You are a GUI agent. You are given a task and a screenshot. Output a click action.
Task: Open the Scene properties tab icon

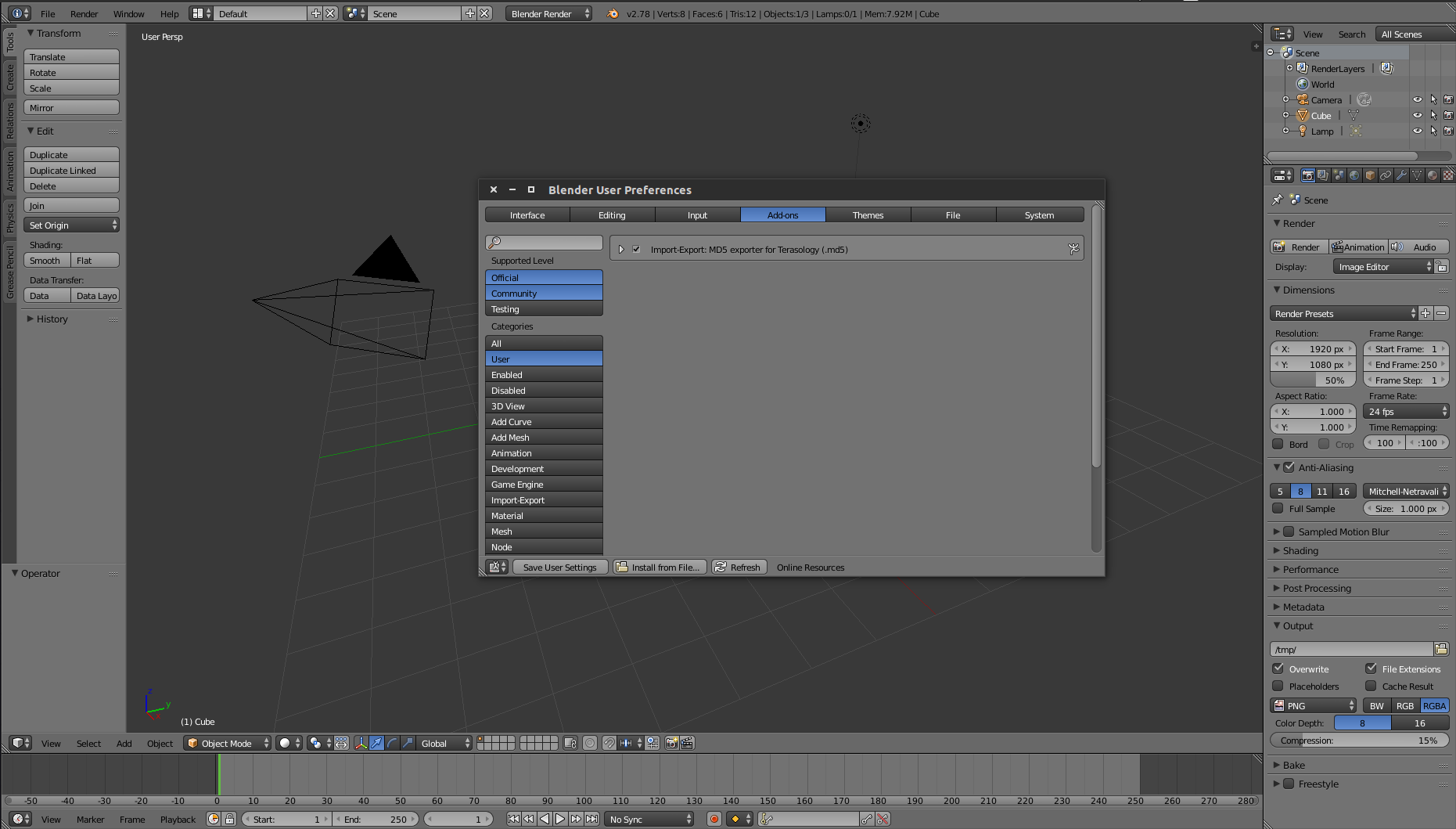click(1339, 175)
